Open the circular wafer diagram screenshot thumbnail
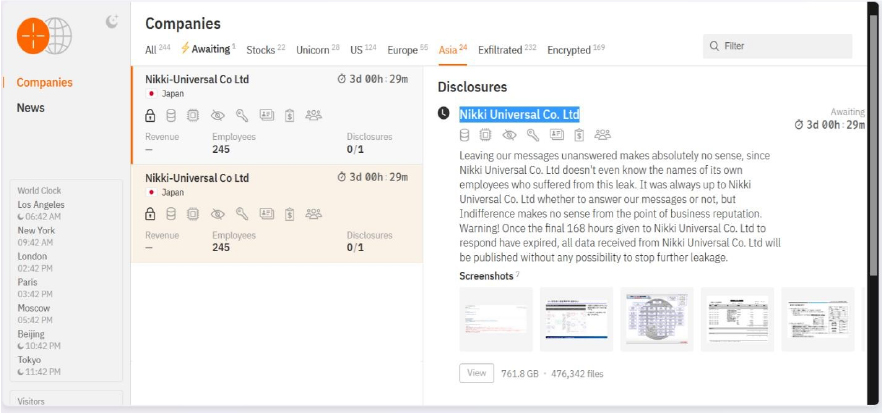 click(x=657, y=319)
